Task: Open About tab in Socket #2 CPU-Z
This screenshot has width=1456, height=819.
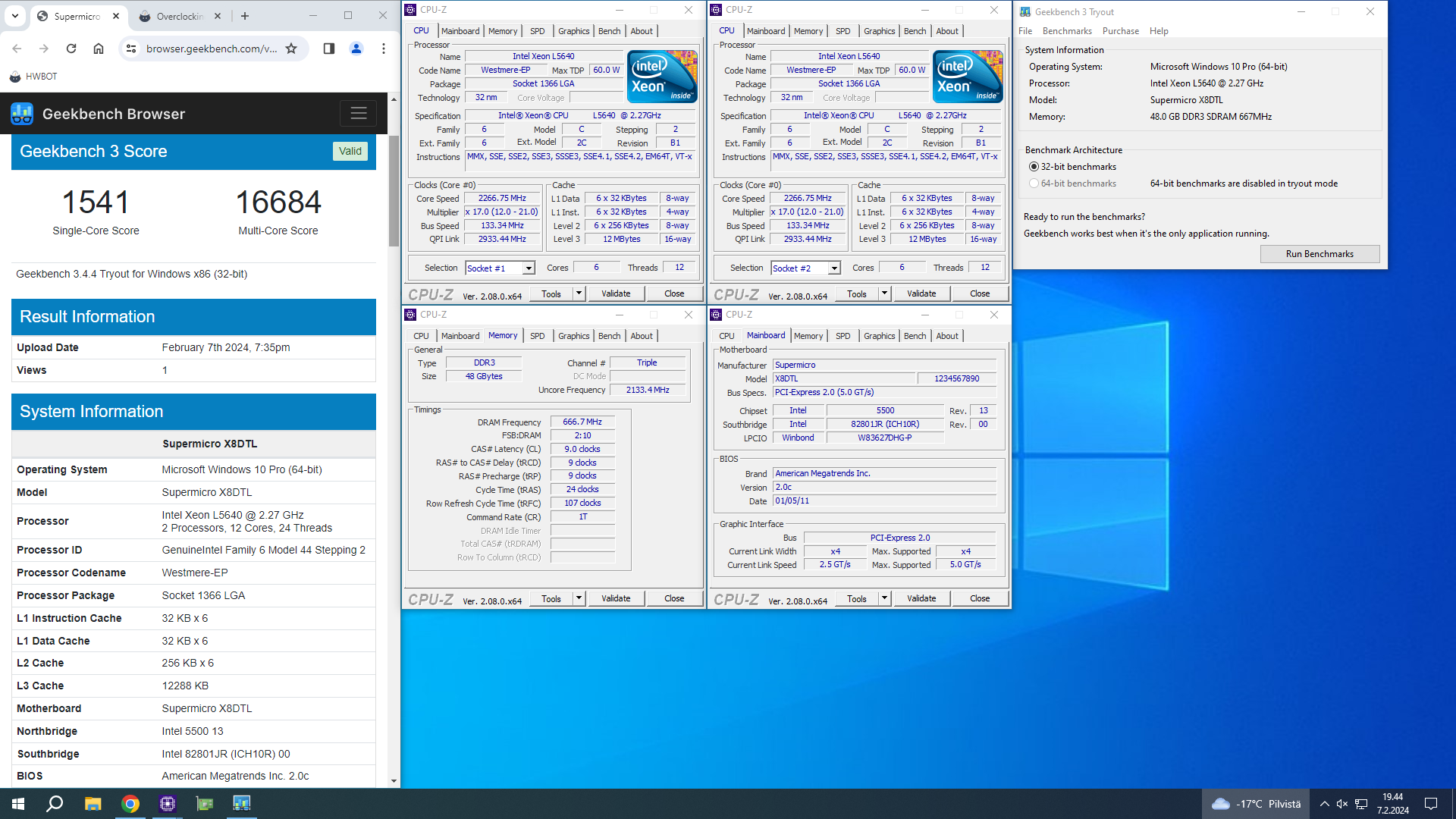Action: coord(947,31)
